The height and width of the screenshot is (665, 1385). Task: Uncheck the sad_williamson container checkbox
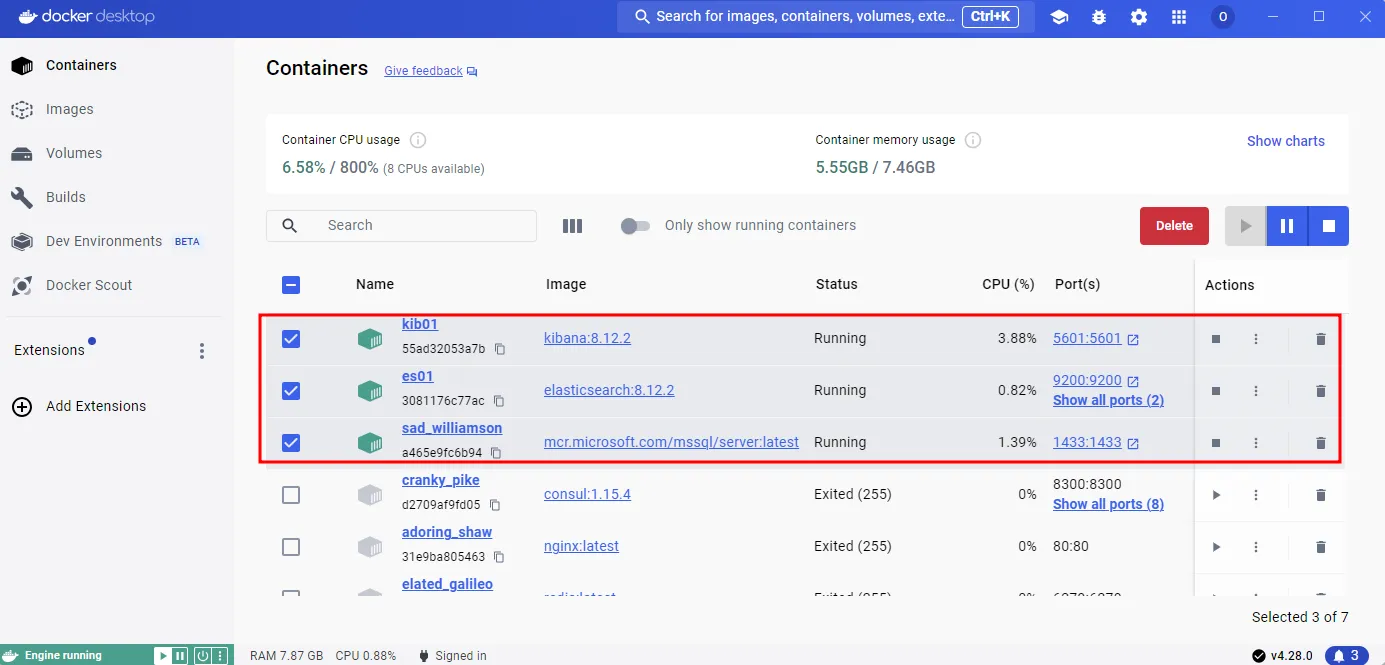tap(291, 443)
